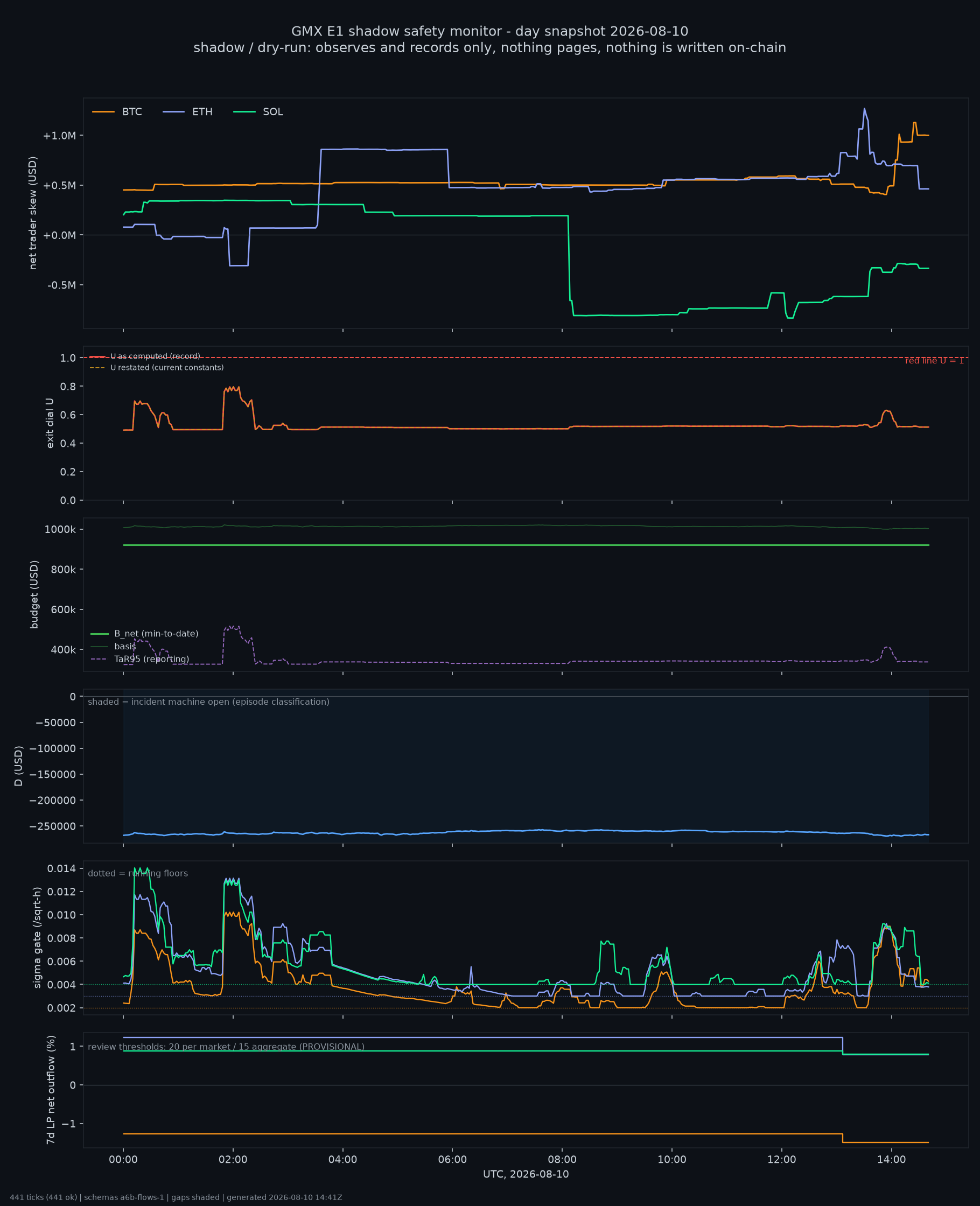This screenshot has height=1206, width=980.
Task: Click the "red line U = 1" annotation
Action: [x=934, y=361]
